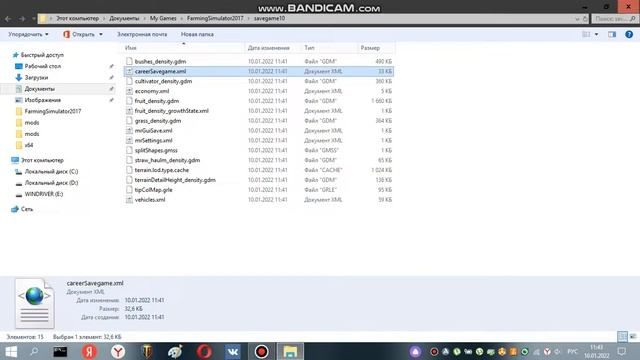Select the fruit_density_growthState.xml file
This screenshot has width=640, height=360.
pos(171,111)
